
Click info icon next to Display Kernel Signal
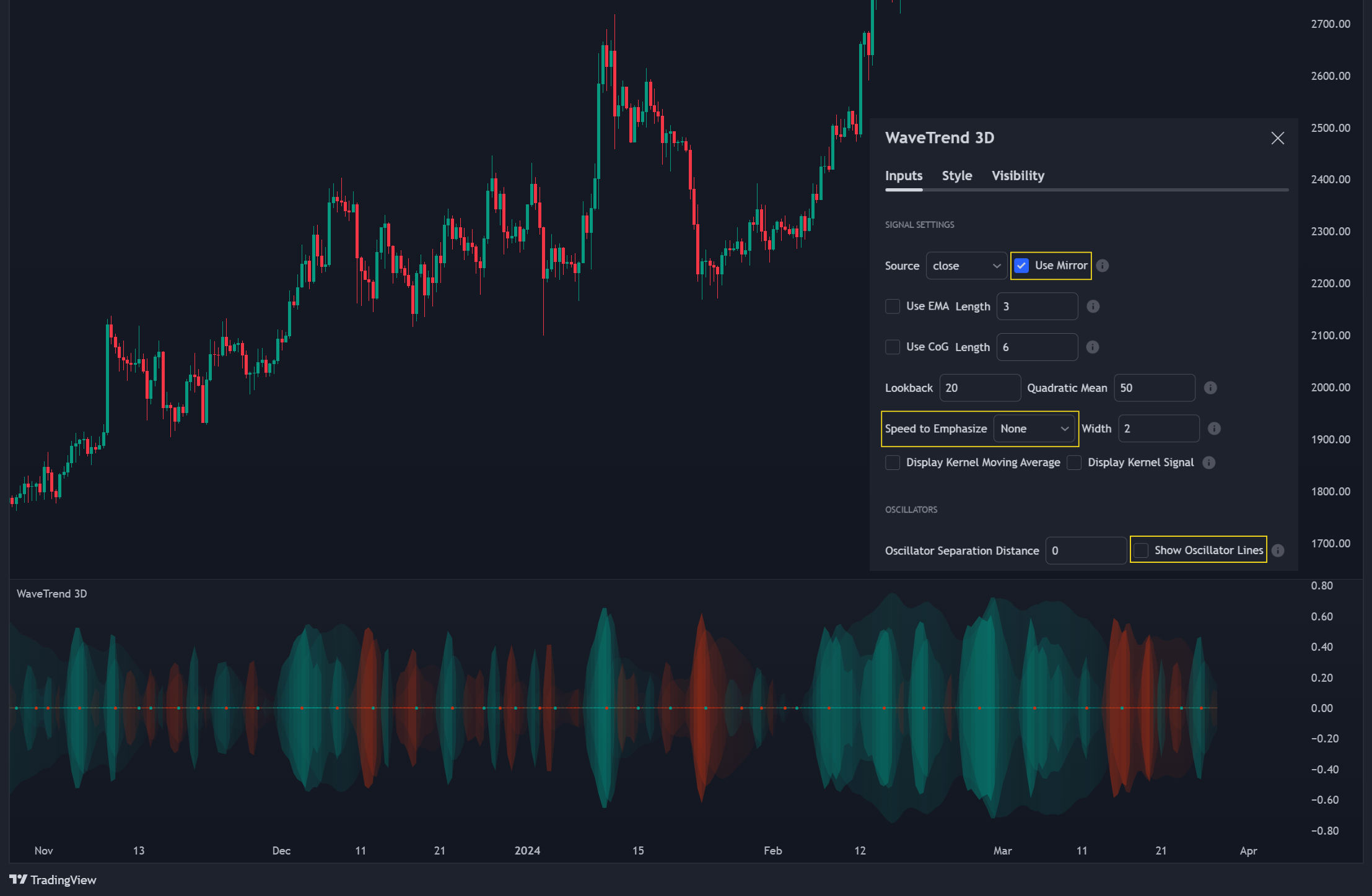pyautogui.click(x=1208, y=463)
